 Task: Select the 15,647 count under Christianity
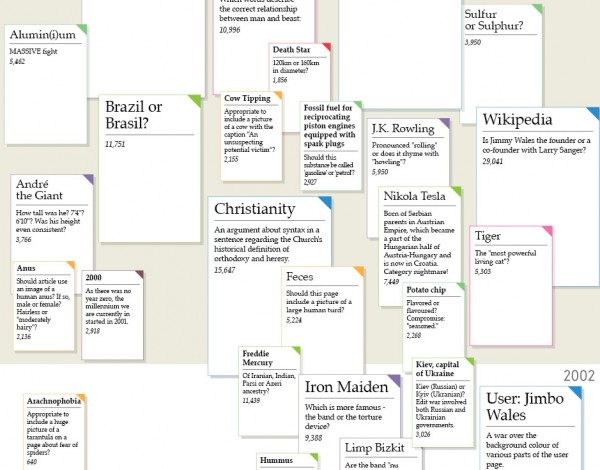(x=225, y=270)
